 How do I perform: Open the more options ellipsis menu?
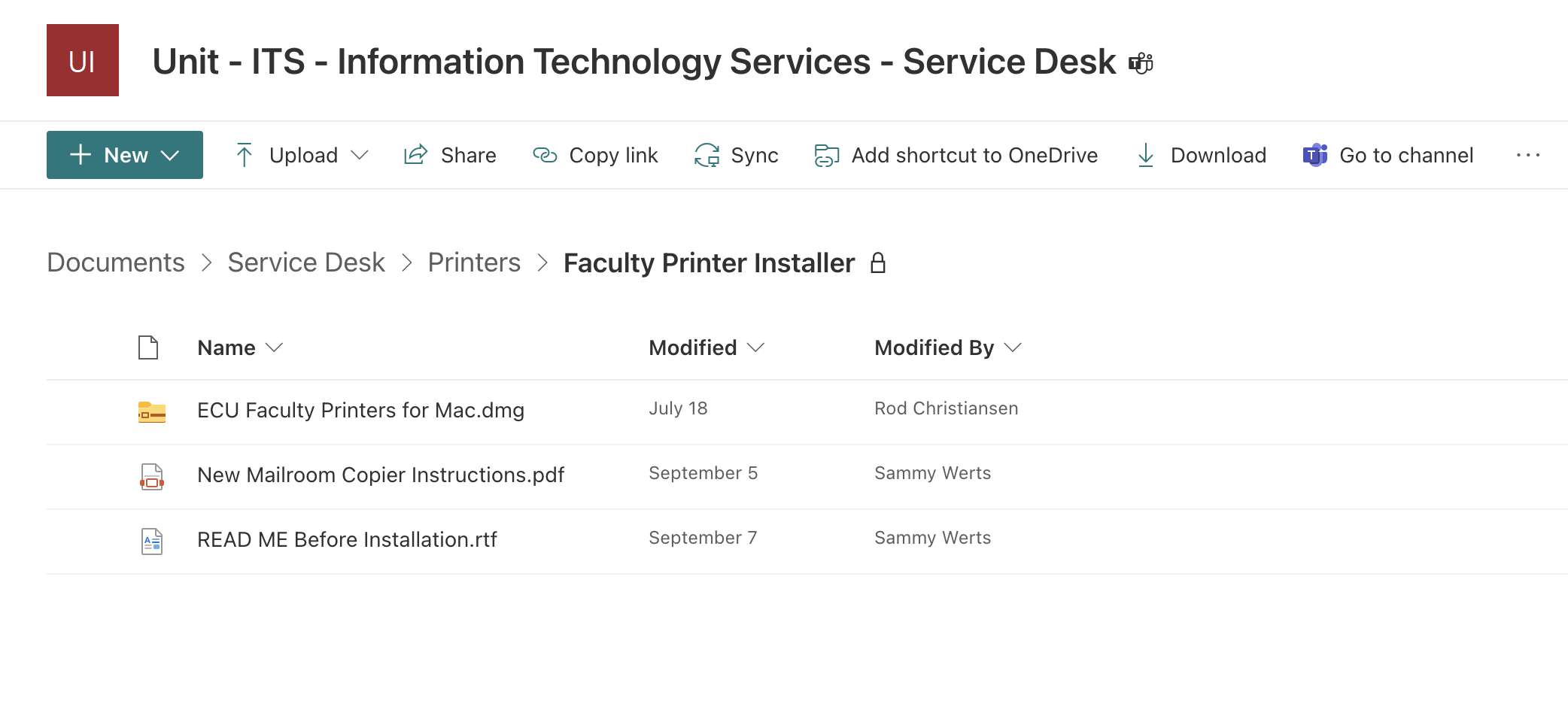(1527, 155)
